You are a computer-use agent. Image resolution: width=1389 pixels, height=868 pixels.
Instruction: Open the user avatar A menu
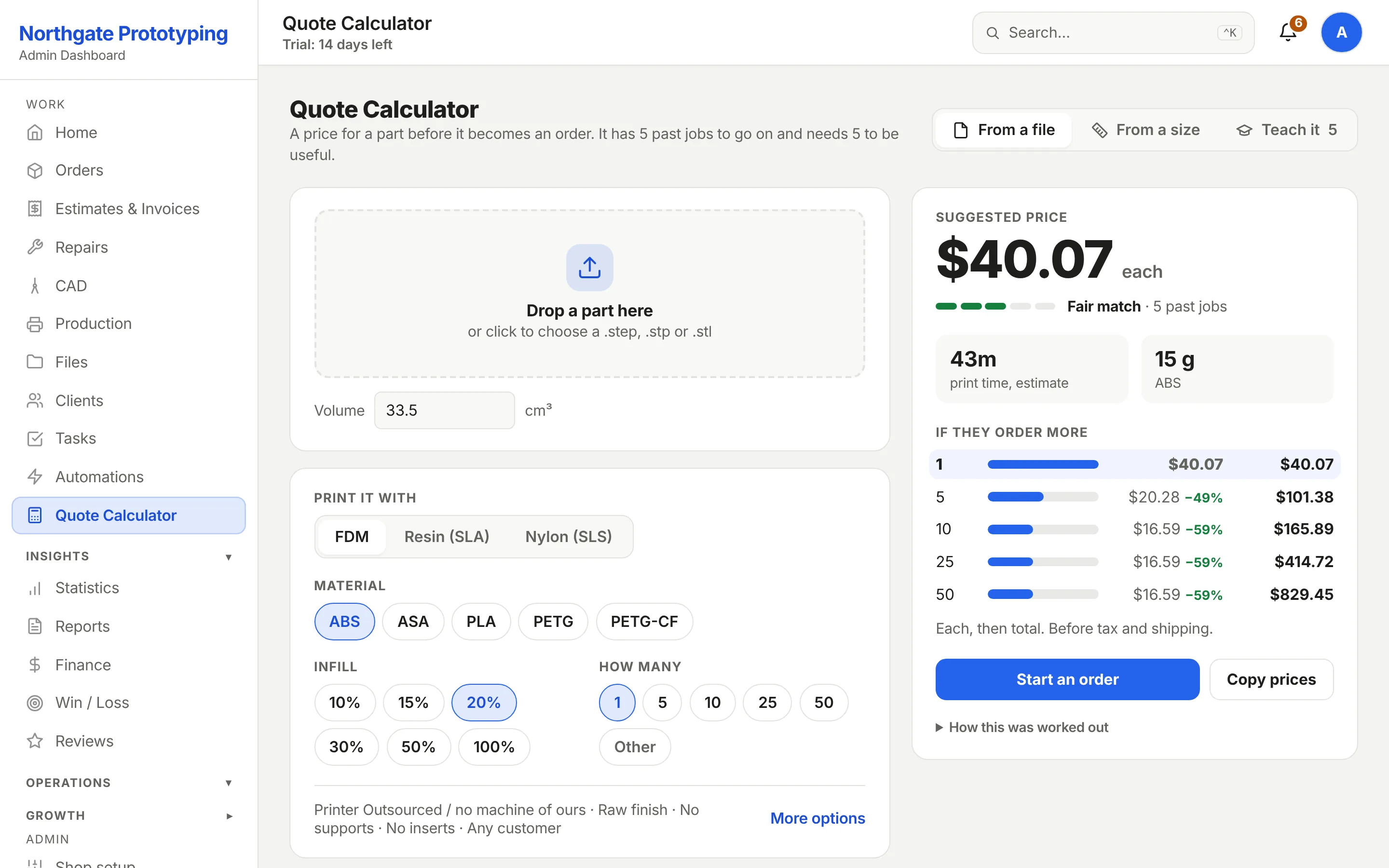pos(1341,32)
